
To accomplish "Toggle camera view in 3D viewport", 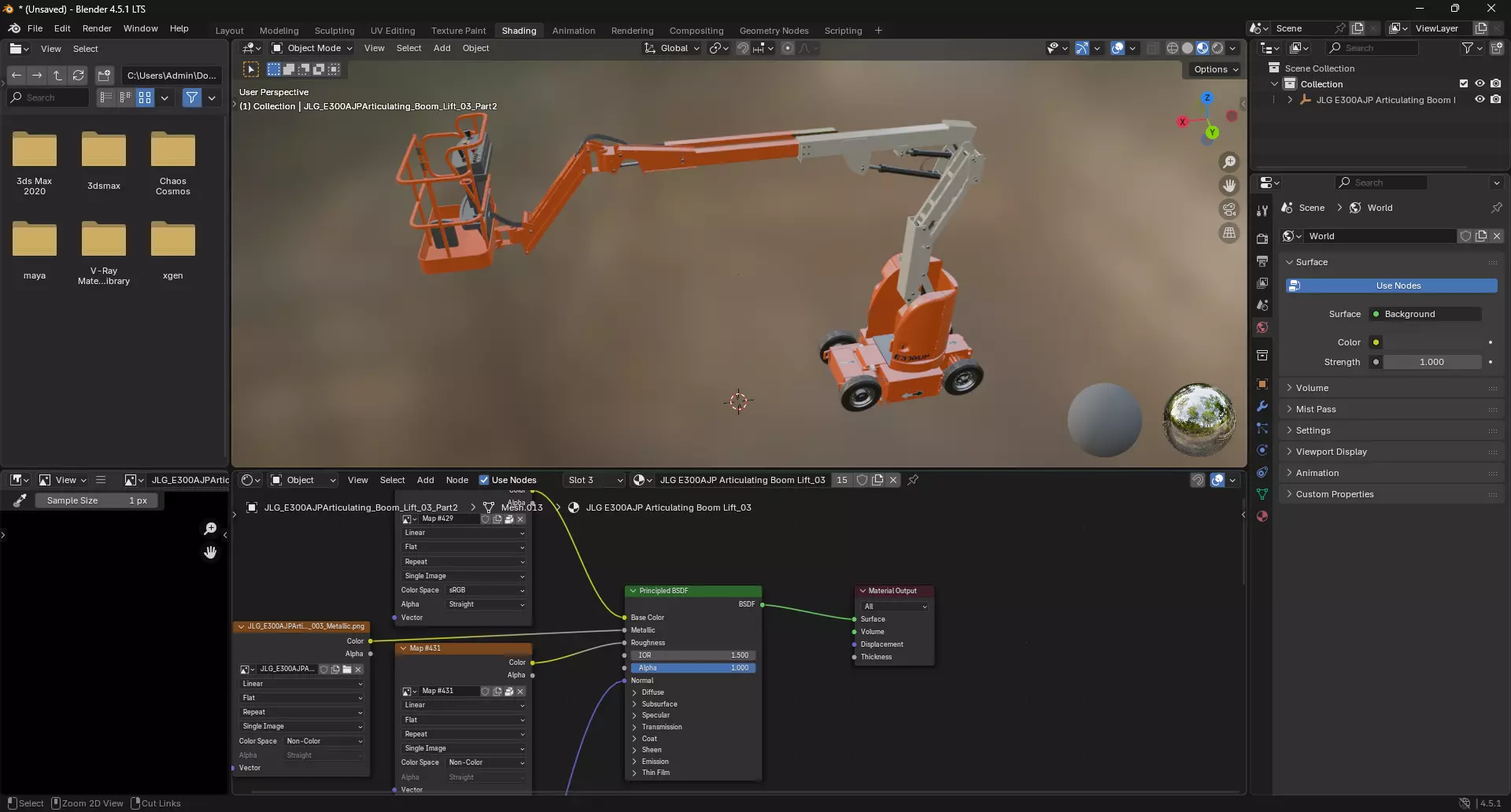I will [x=1228, y=209].
